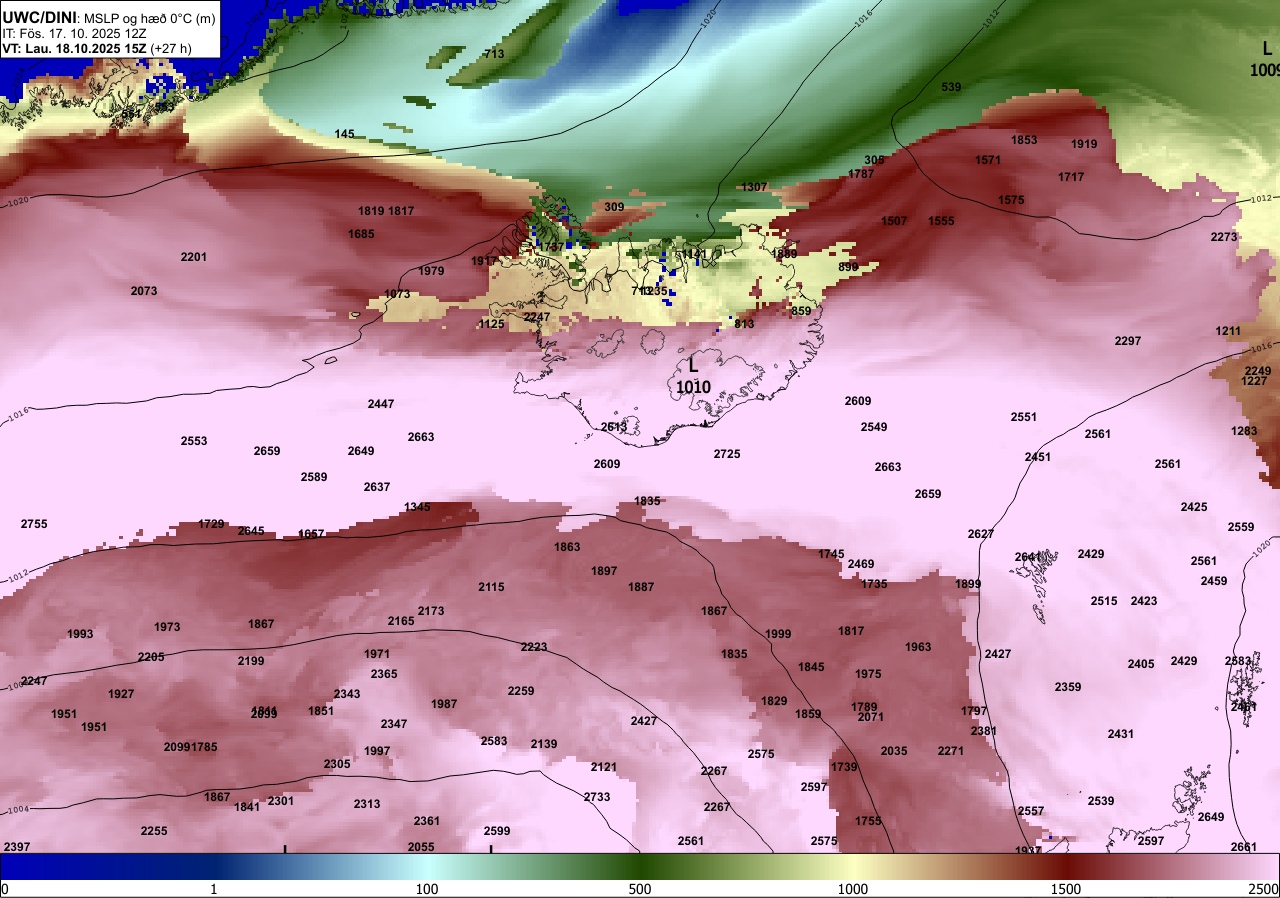Click the height value 2259
The height and width of the screenshot is (898, 1280).
pyautogui.click(x=521, y=691)
